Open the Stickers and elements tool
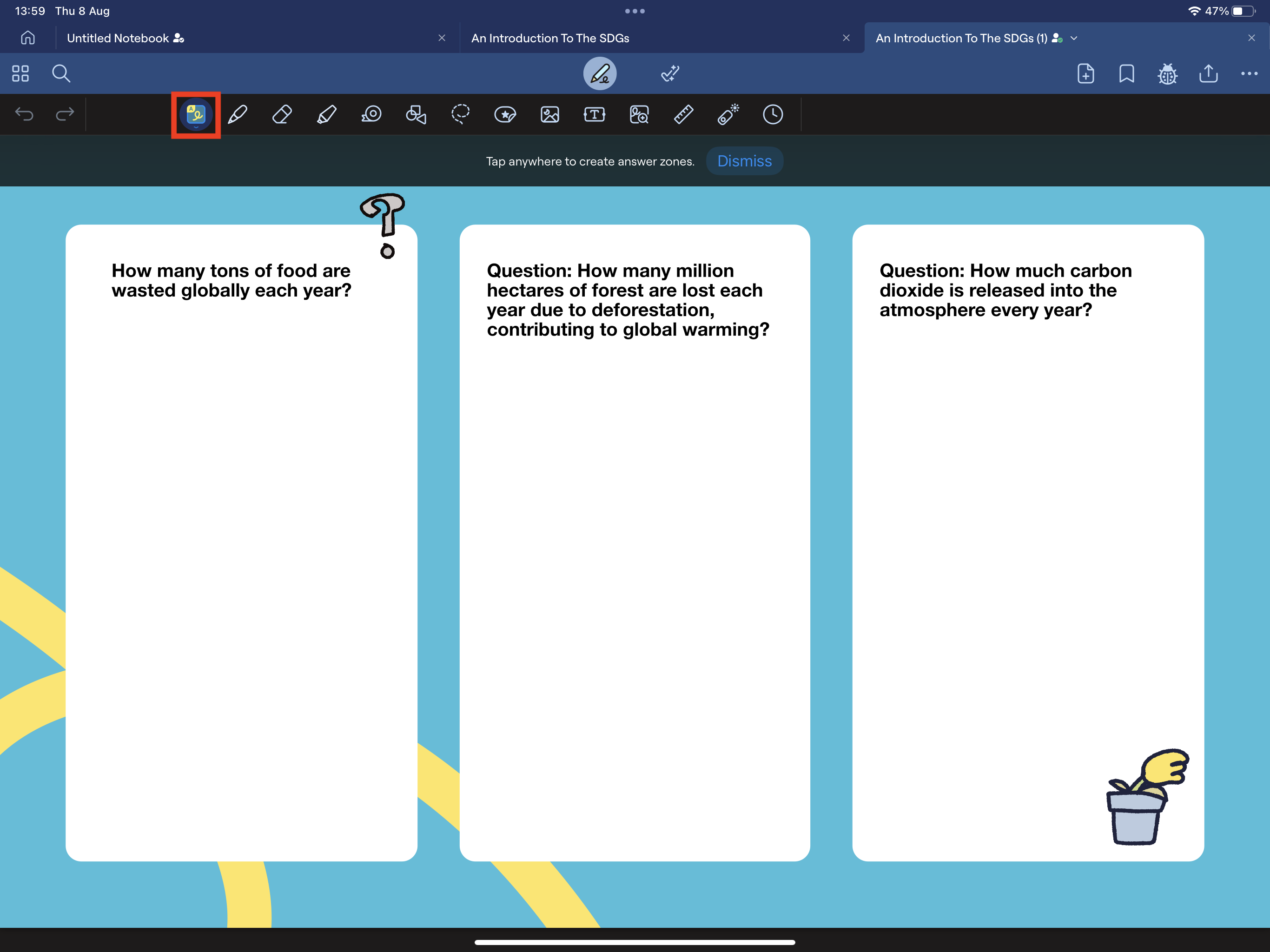Image resolution: width=1270 pixels, height=952 pixels. (x=505, y=114)
